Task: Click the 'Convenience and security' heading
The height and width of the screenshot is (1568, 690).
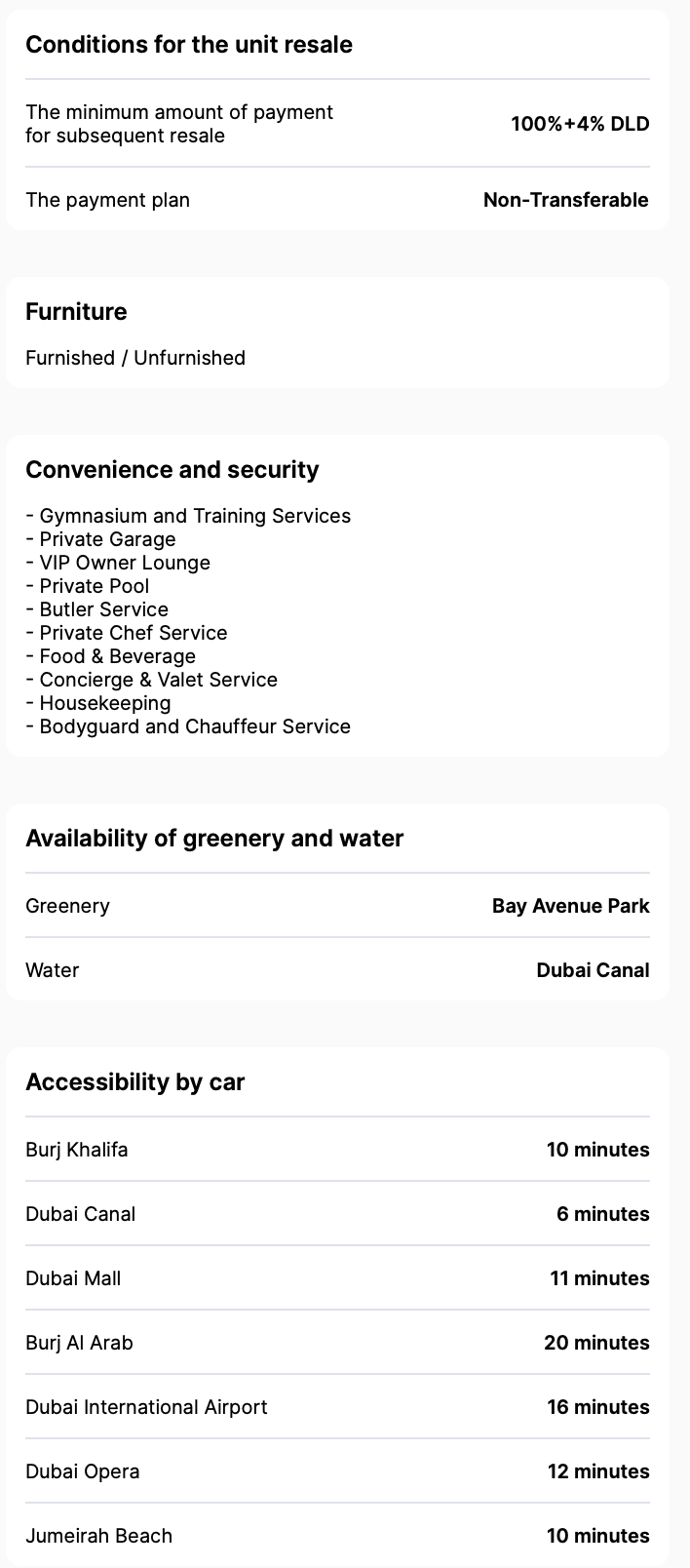Action: tap(172, 470)
